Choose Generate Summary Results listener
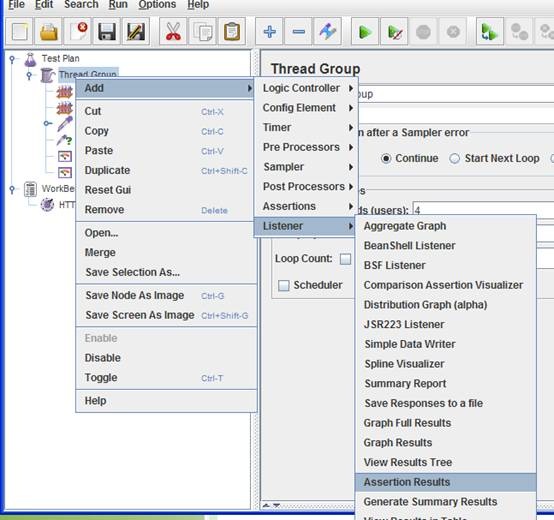This screenshot has width=554, height=520. click(446, 502)
